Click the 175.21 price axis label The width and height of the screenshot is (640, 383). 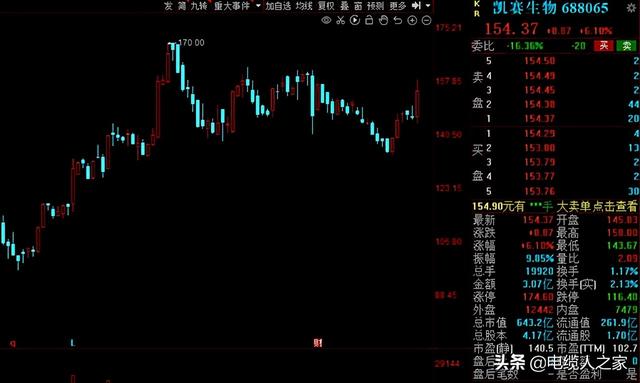pos(449,28)
